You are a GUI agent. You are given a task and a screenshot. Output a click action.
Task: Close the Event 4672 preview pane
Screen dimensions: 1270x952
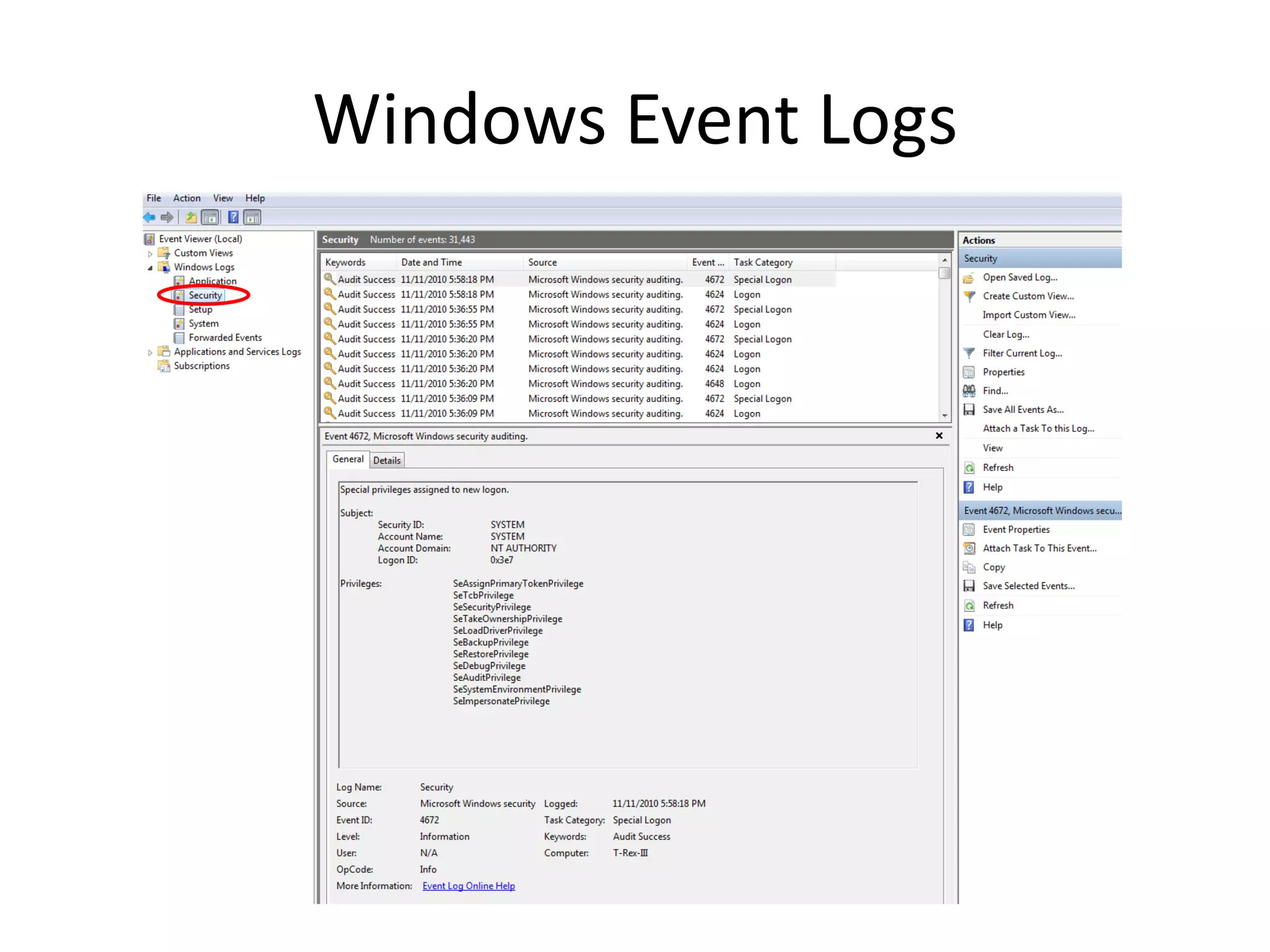939,436
